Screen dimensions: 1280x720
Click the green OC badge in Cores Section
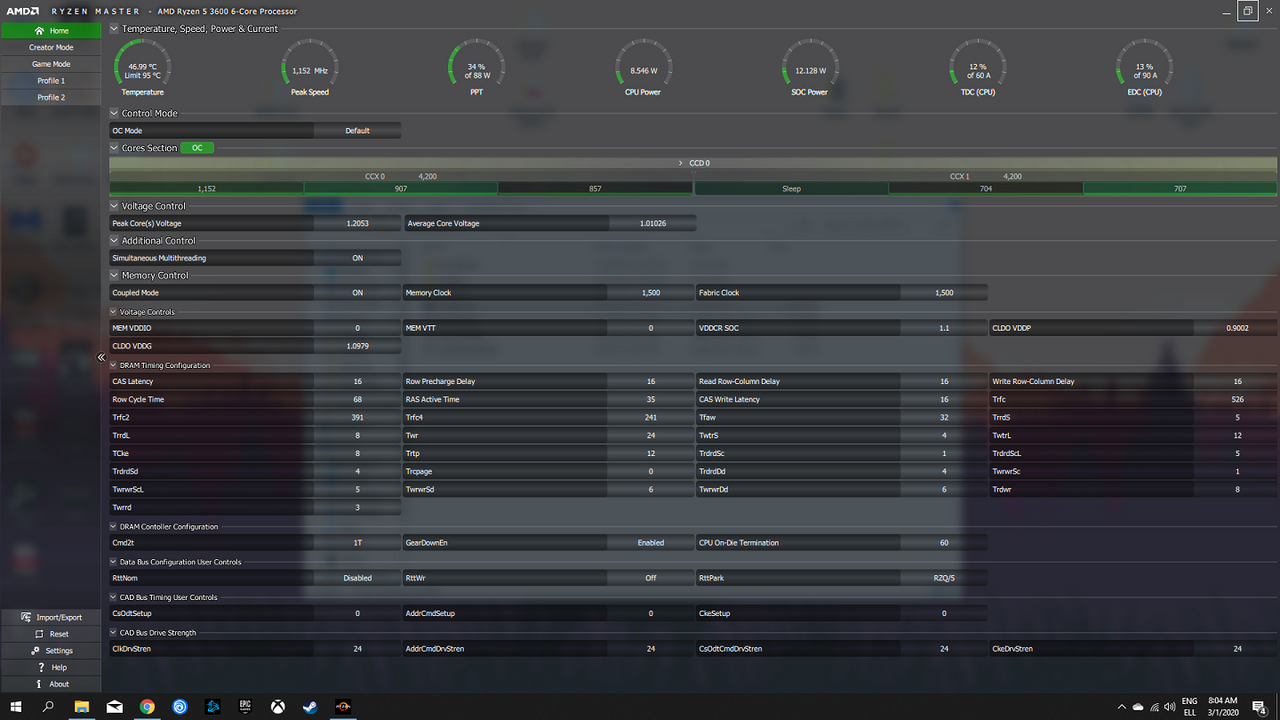(197, 148)
